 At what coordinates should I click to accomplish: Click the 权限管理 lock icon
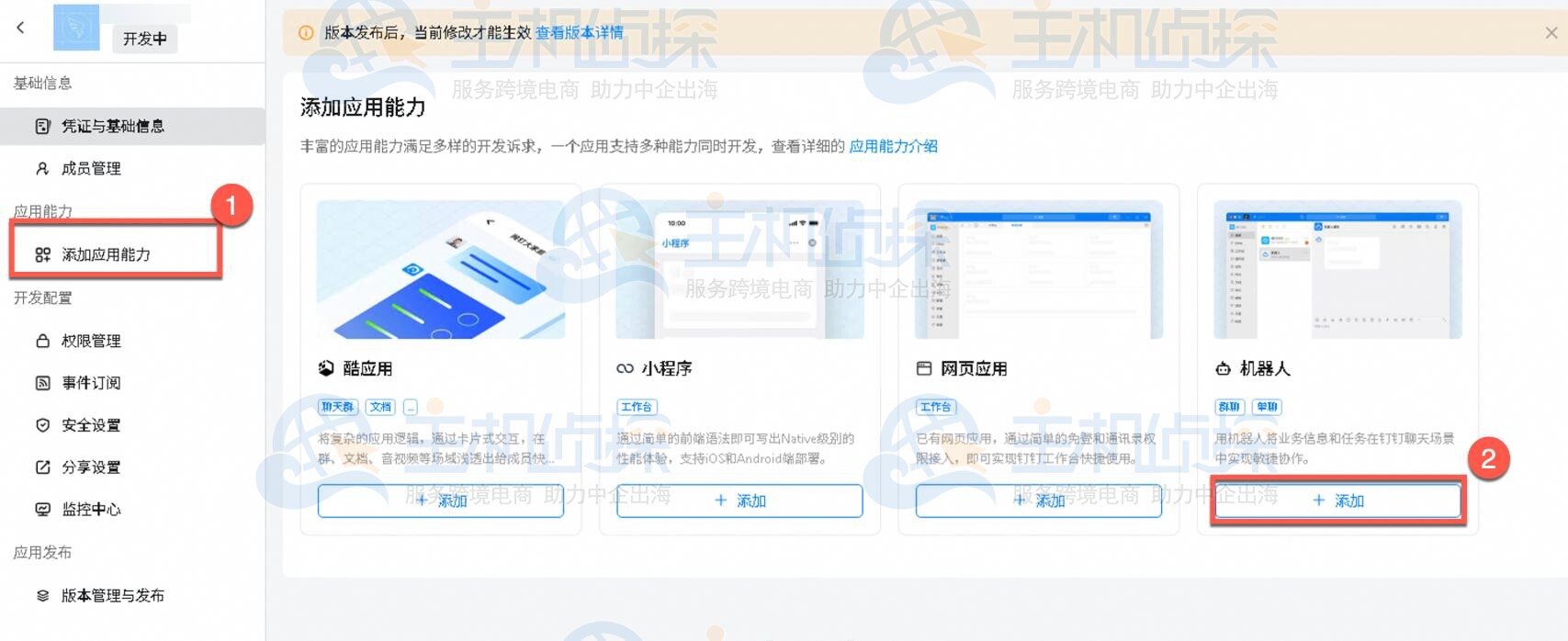pyautogui.click(x=42, y=341)
